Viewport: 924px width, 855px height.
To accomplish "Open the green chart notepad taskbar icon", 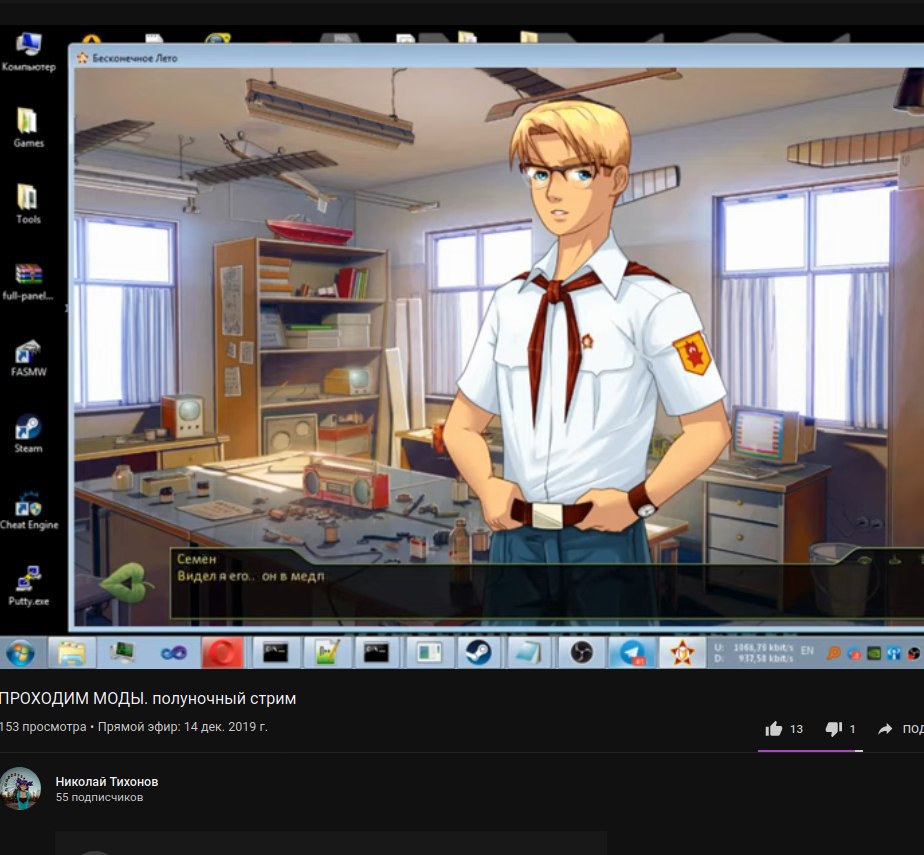I will [326, 652].
